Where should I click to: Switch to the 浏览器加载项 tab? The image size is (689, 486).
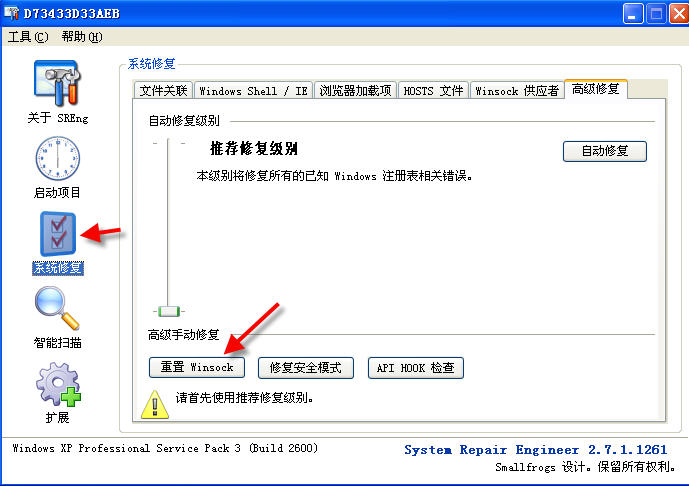click(355, 91)
